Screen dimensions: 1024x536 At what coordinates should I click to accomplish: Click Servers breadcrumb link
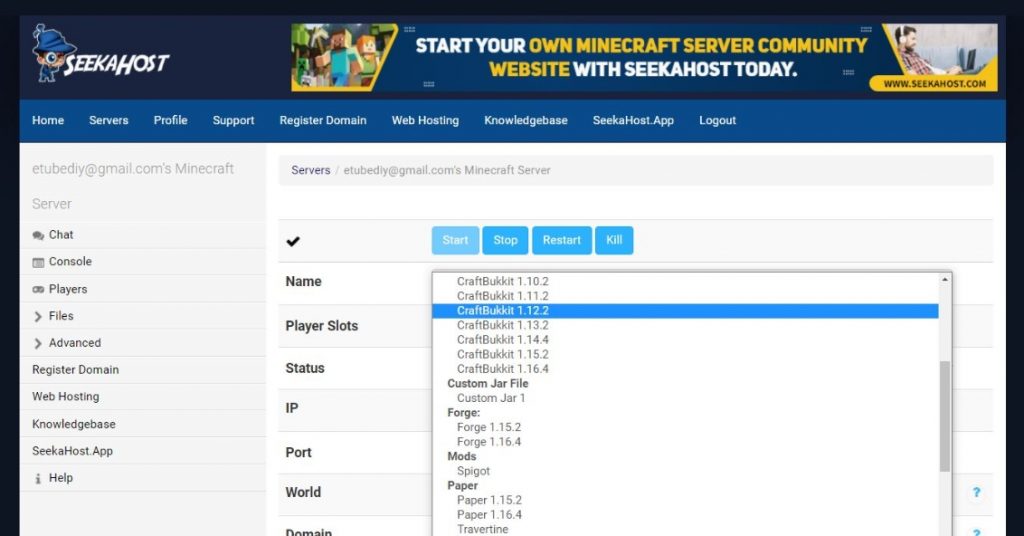click(311, 170)
